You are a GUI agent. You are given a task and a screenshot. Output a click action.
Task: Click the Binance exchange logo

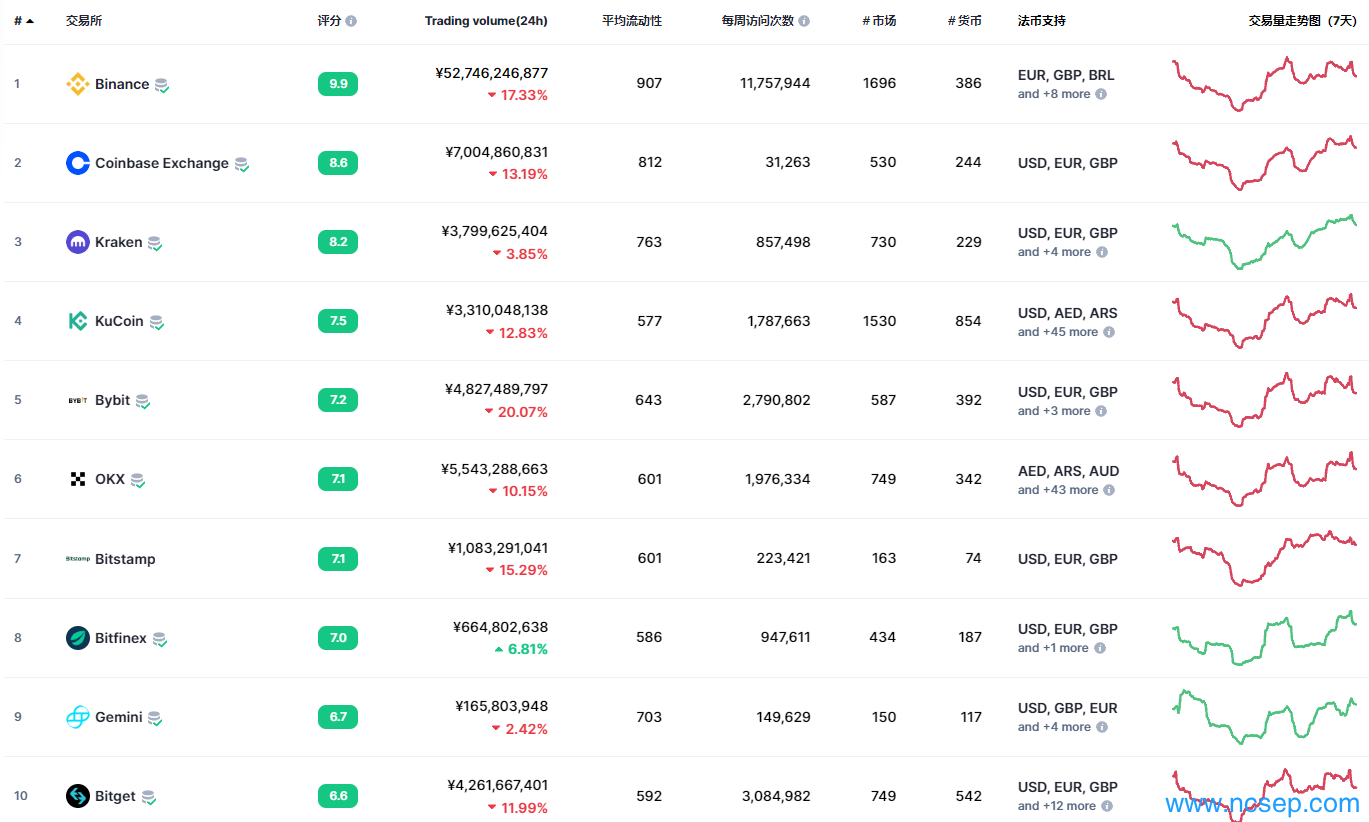78,84
